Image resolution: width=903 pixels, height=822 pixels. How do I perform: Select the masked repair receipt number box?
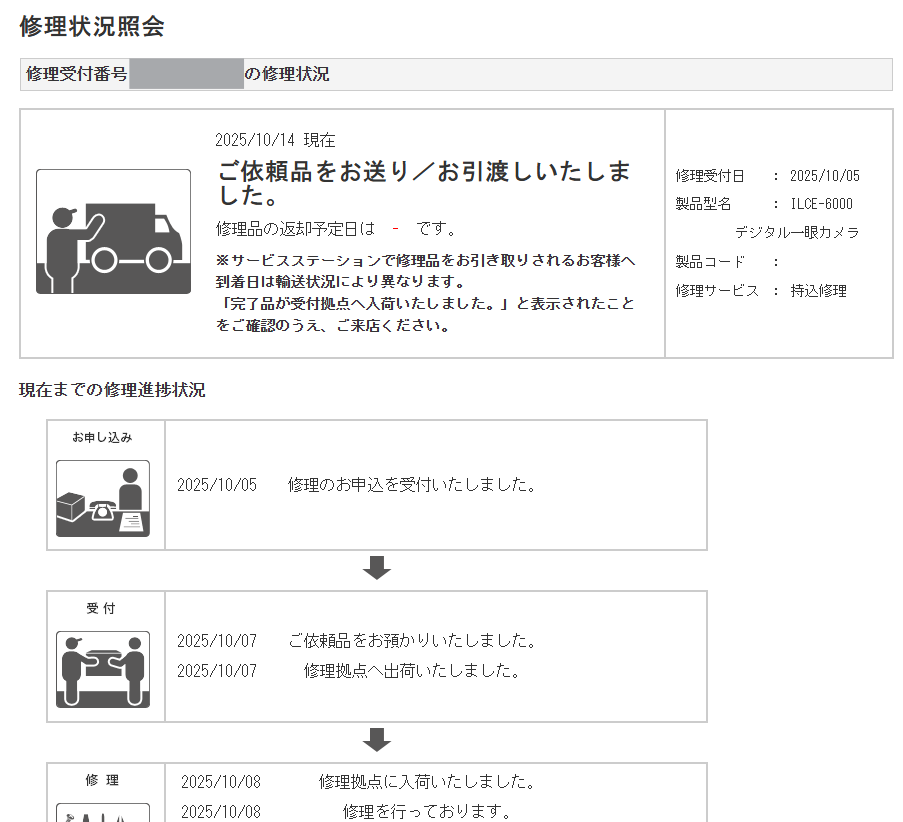click(x=186, y=74)
